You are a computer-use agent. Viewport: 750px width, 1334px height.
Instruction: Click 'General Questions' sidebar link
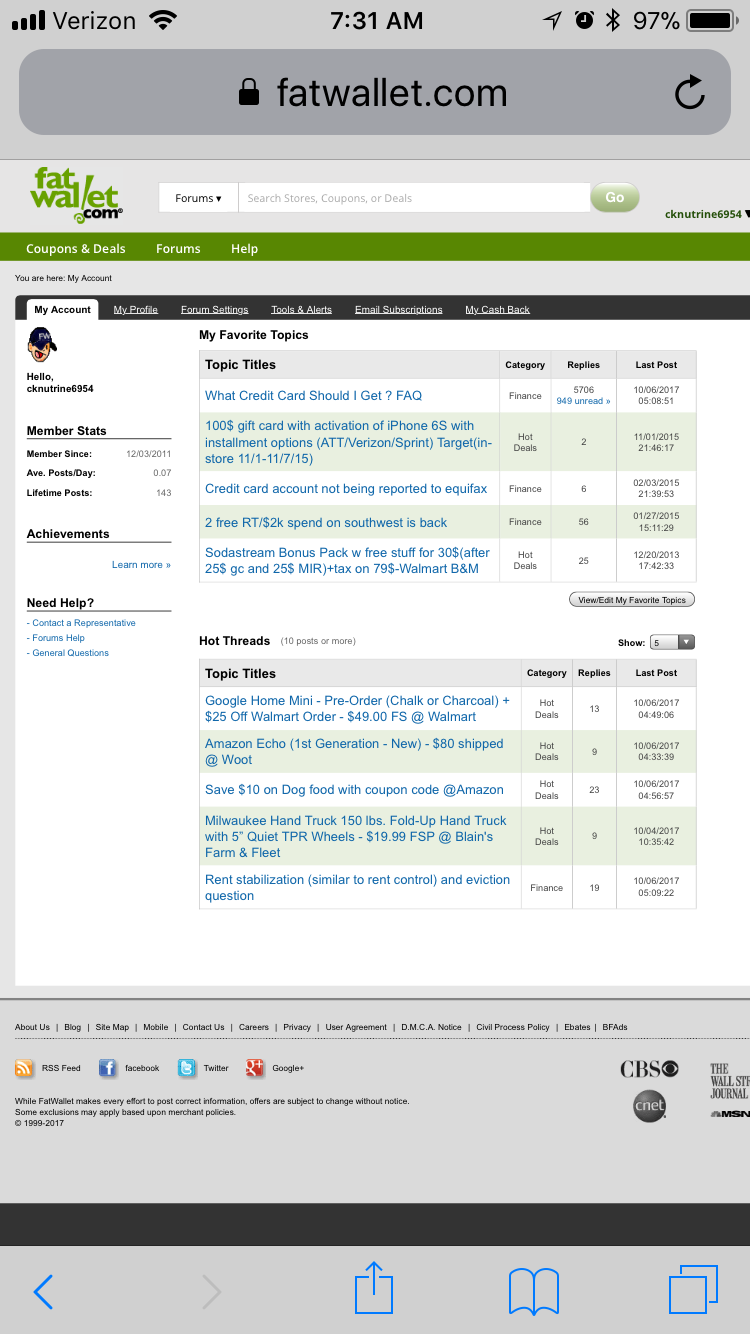[x=70, y=653]
